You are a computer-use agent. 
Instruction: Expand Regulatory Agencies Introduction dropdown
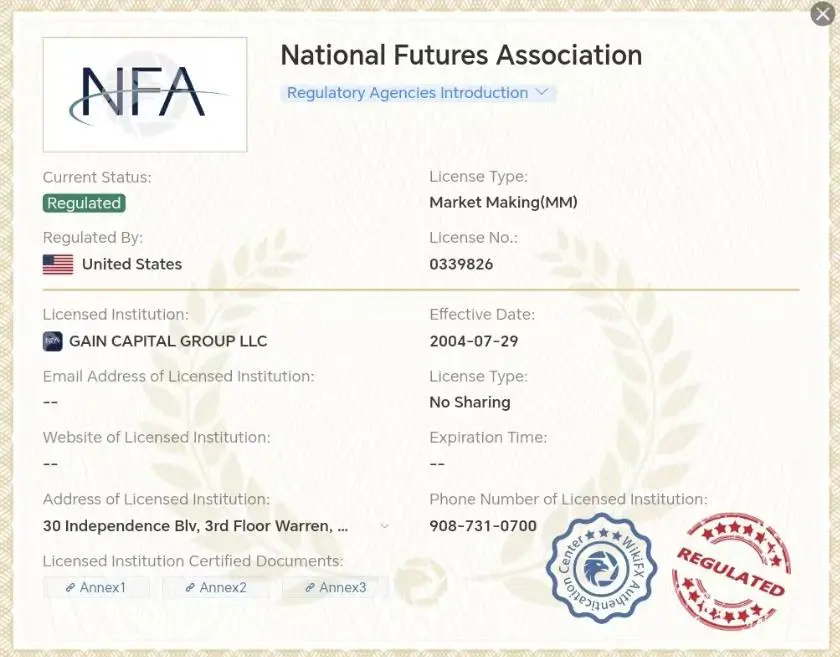tap(418, 93)
